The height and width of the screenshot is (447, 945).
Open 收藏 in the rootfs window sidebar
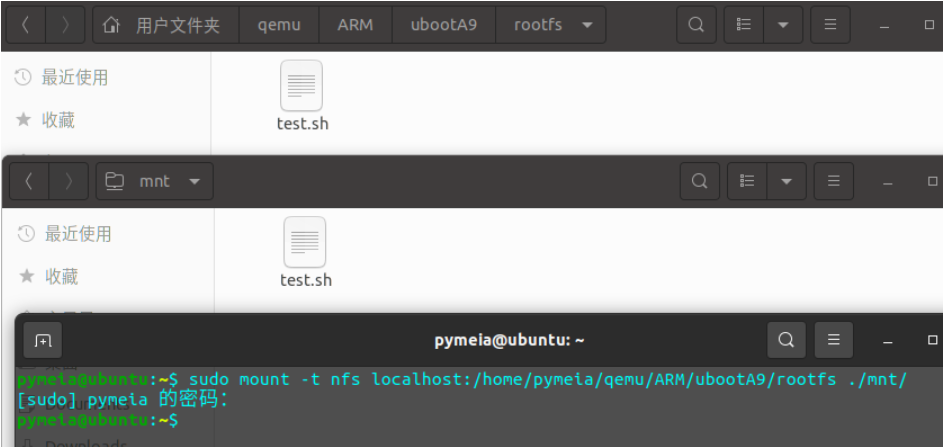[x=45, y=120]
